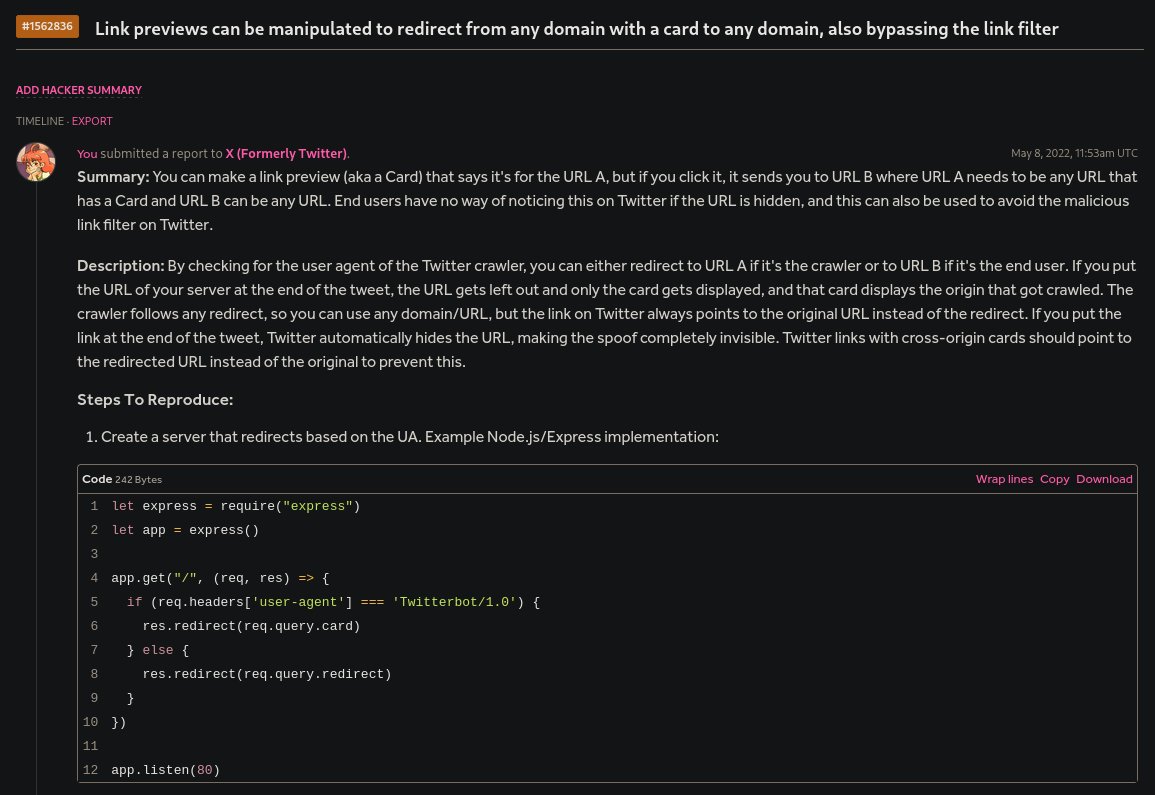
Task: Open the Add Hacker Summary link
Action: point(79,90)
